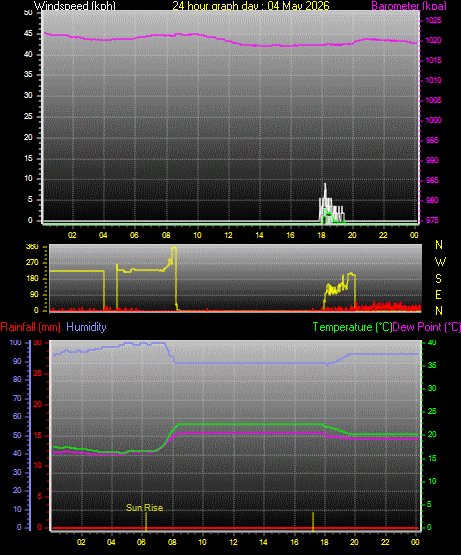This screenshot has width=461, height=555.
Task: Click the "100" humidity axis value
Action: coord(16,342)
